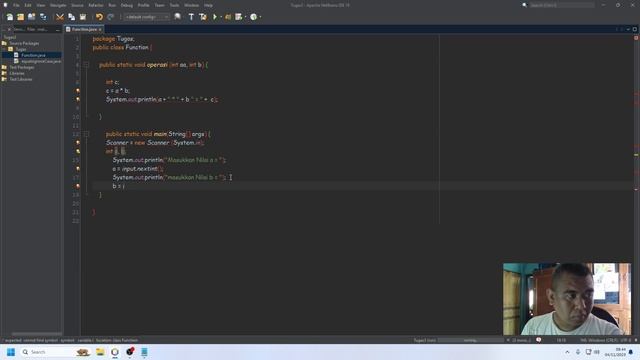Run the project with green play icon

coord(215,17)
